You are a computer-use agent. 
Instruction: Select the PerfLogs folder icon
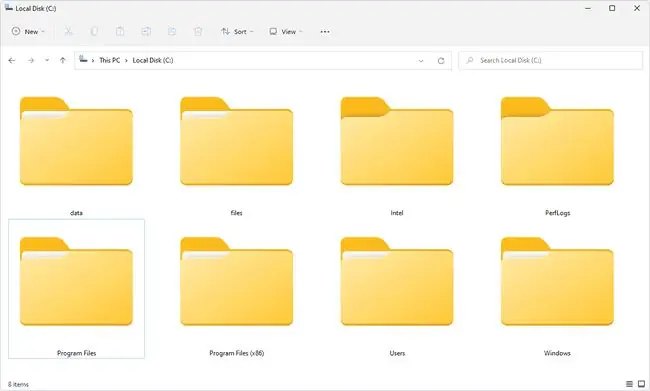[x=558, y=141]
